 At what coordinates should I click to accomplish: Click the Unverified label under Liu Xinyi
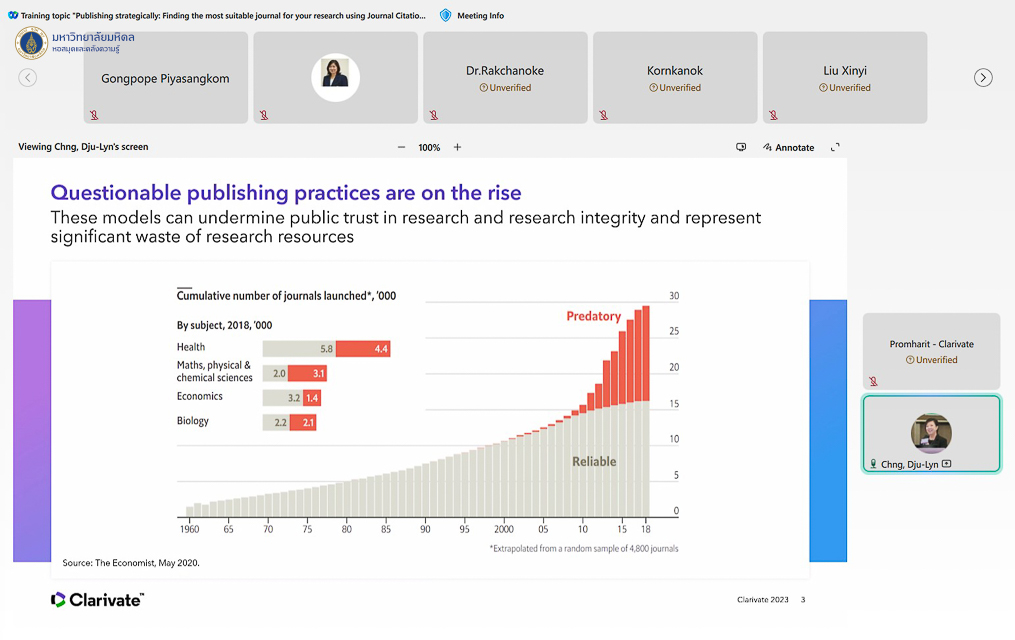[x=845, y=88]
